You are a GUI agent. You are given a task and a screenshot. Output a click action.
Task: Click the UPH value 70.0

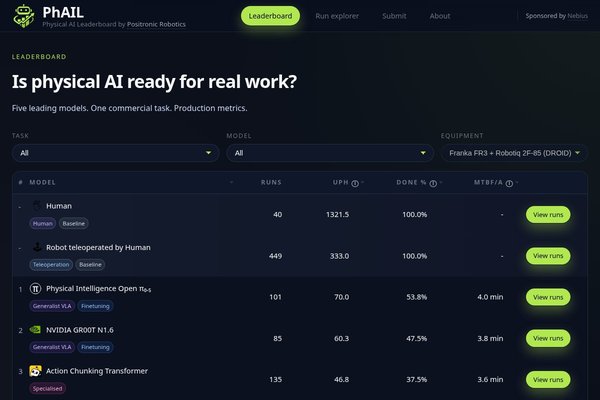click(341, 297)
